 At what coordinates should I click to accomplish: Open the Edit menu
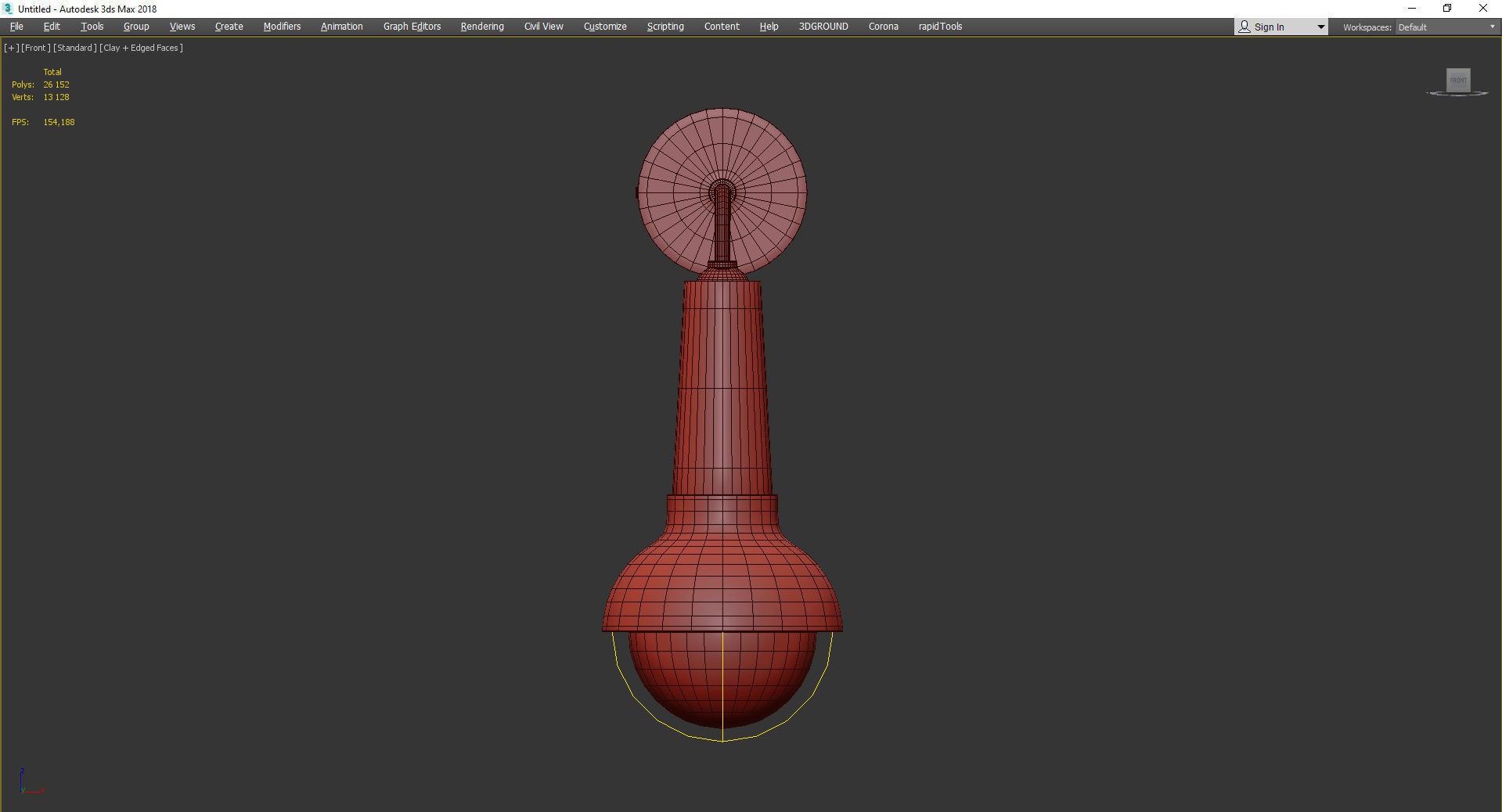pyautogui.click(x=52, y=27)
